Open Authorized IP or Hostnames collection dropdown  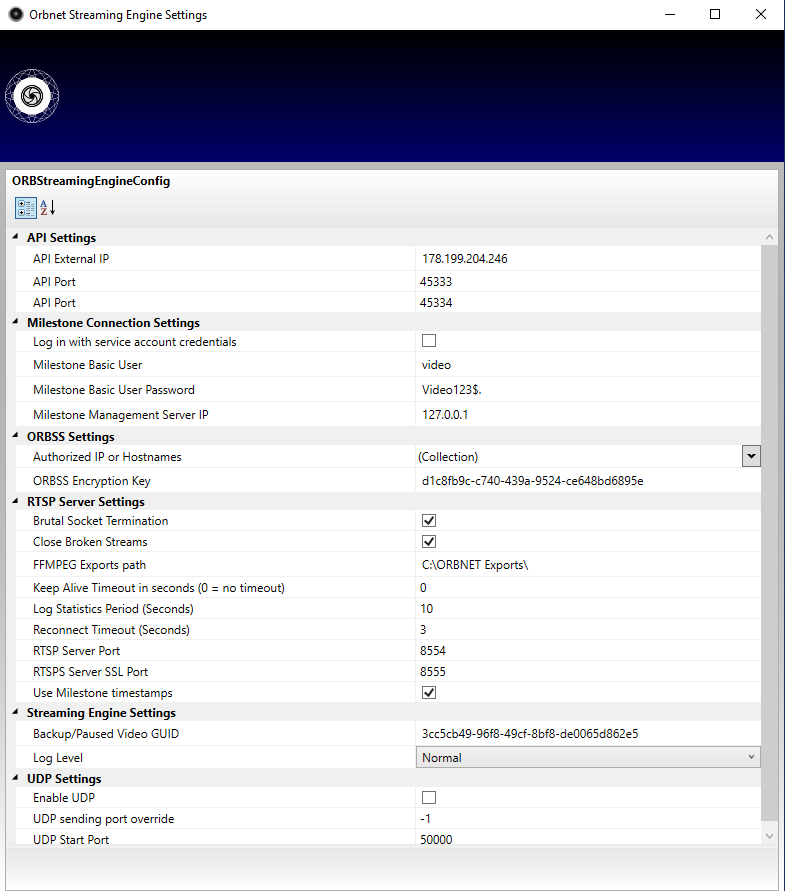tap(751, 456)
